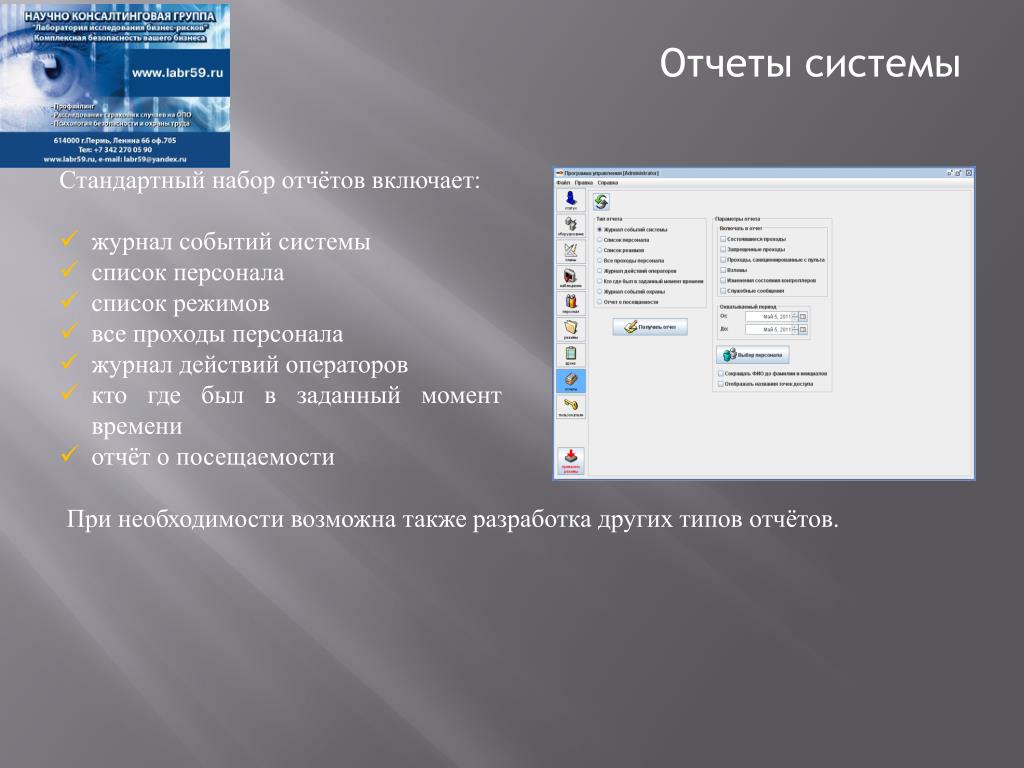1024x768 pixels.
Task: Click the text 'отчёт о посещаемости' bullet
Action: click(x=213, y=456)
